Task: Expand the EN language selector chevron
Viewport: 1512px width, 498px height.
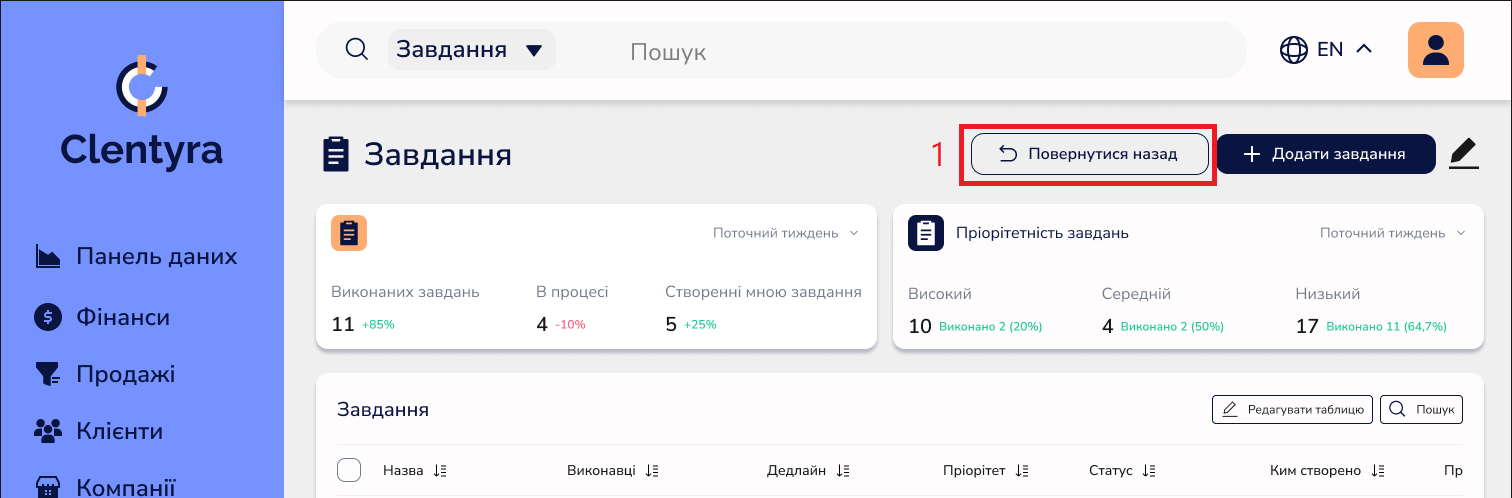Action: 1363,49
